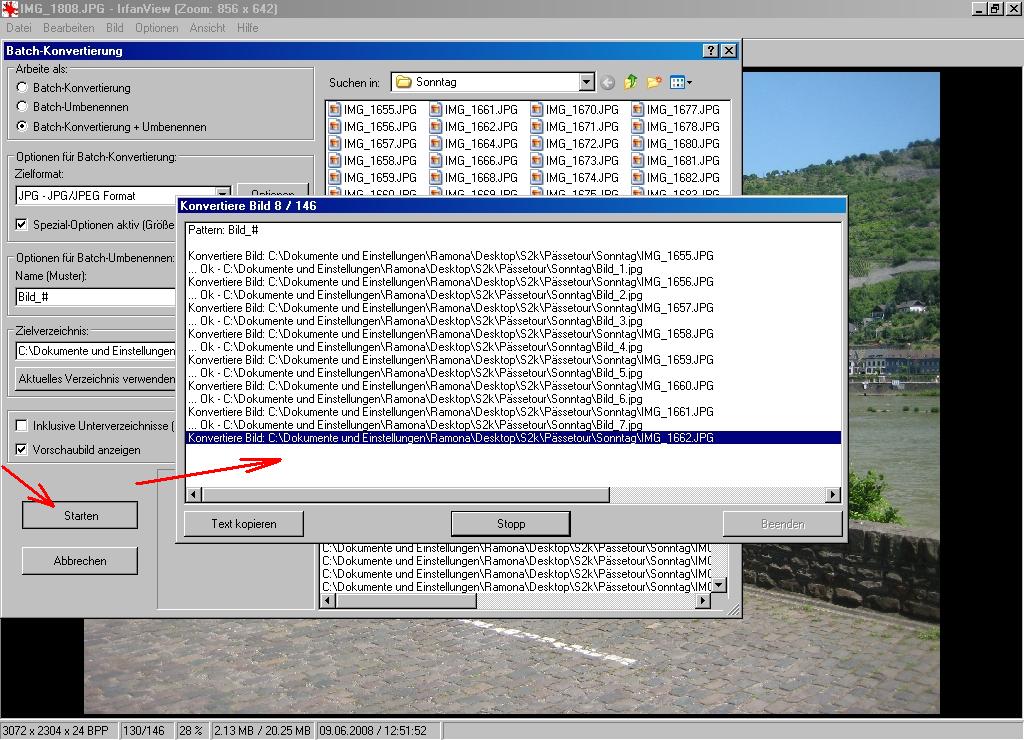Open the view menu icon in file browser
Viewport: 1024px width, 740px height.
click(681, 82)
